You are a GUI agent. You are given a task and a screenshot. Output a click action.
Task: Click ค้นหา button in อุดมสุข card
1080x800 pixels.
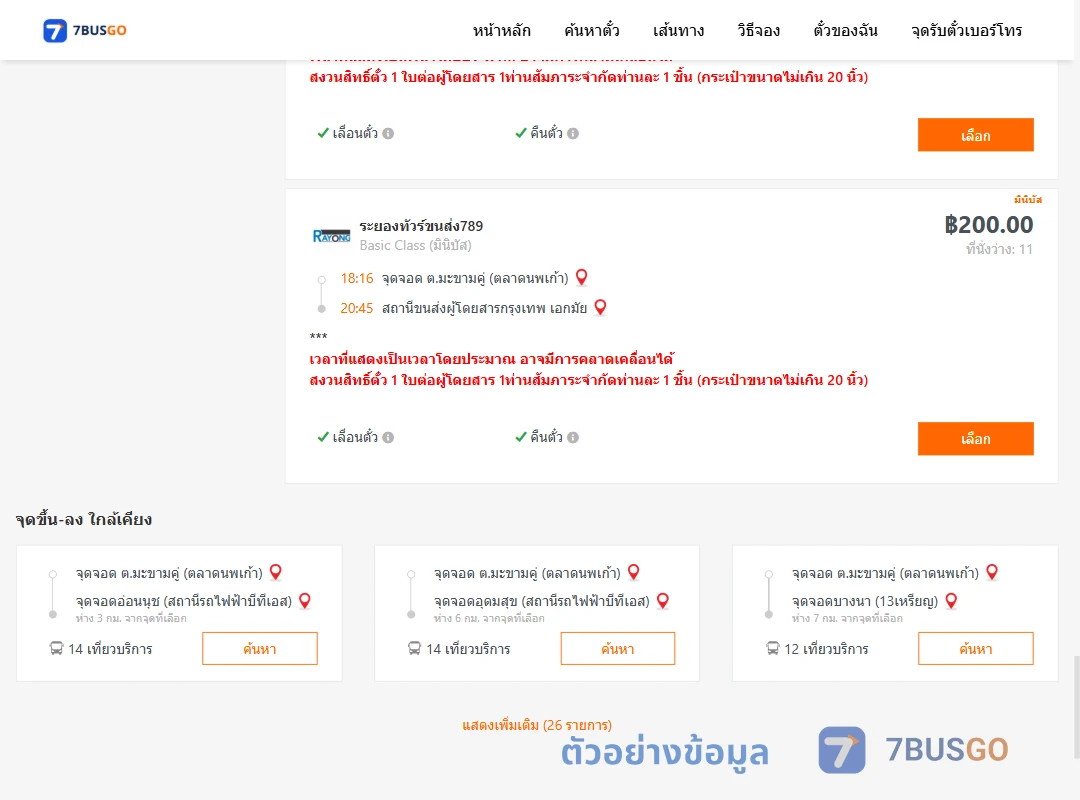618,648
